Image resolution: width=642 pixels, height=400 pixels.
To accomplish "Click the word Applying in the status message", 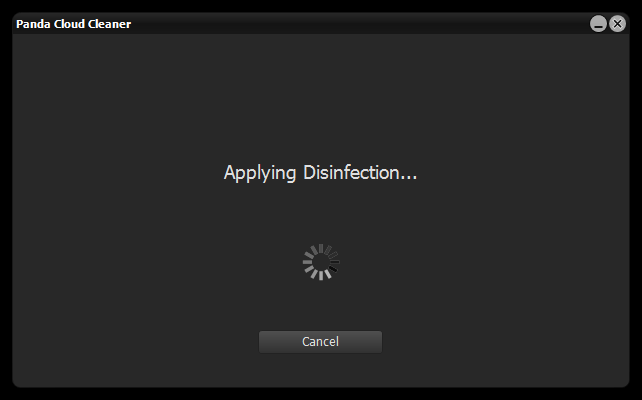I will [260, 173].
